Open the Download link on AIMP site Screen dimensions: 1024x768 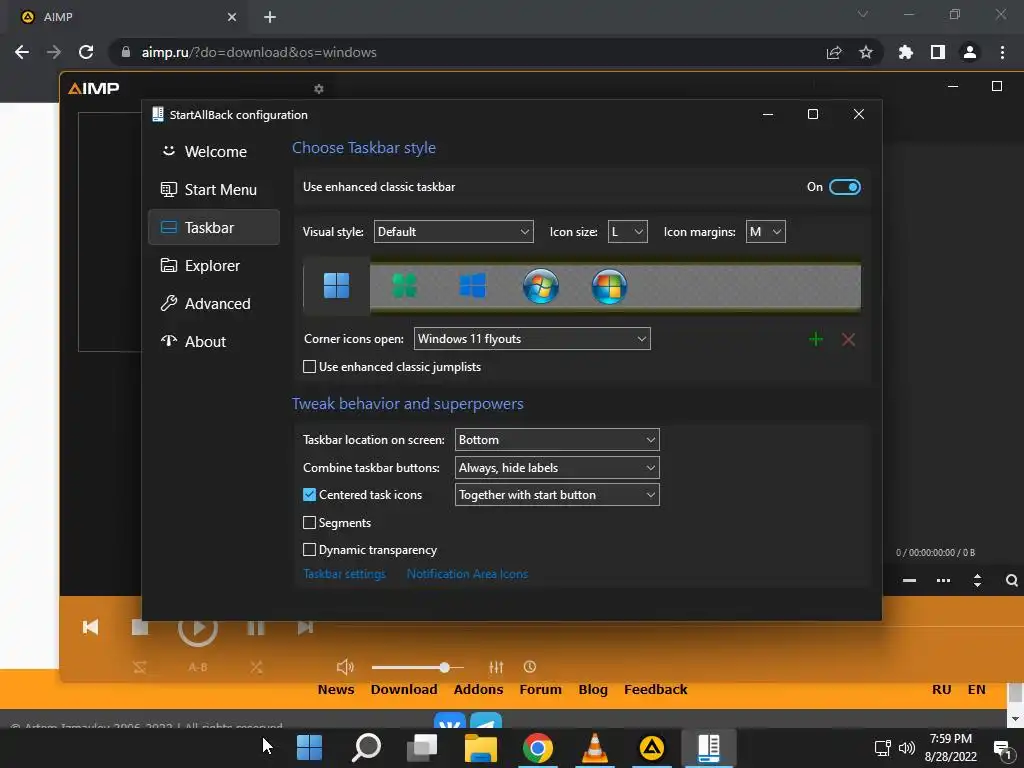pyautogui.click(x=404, y=690)
